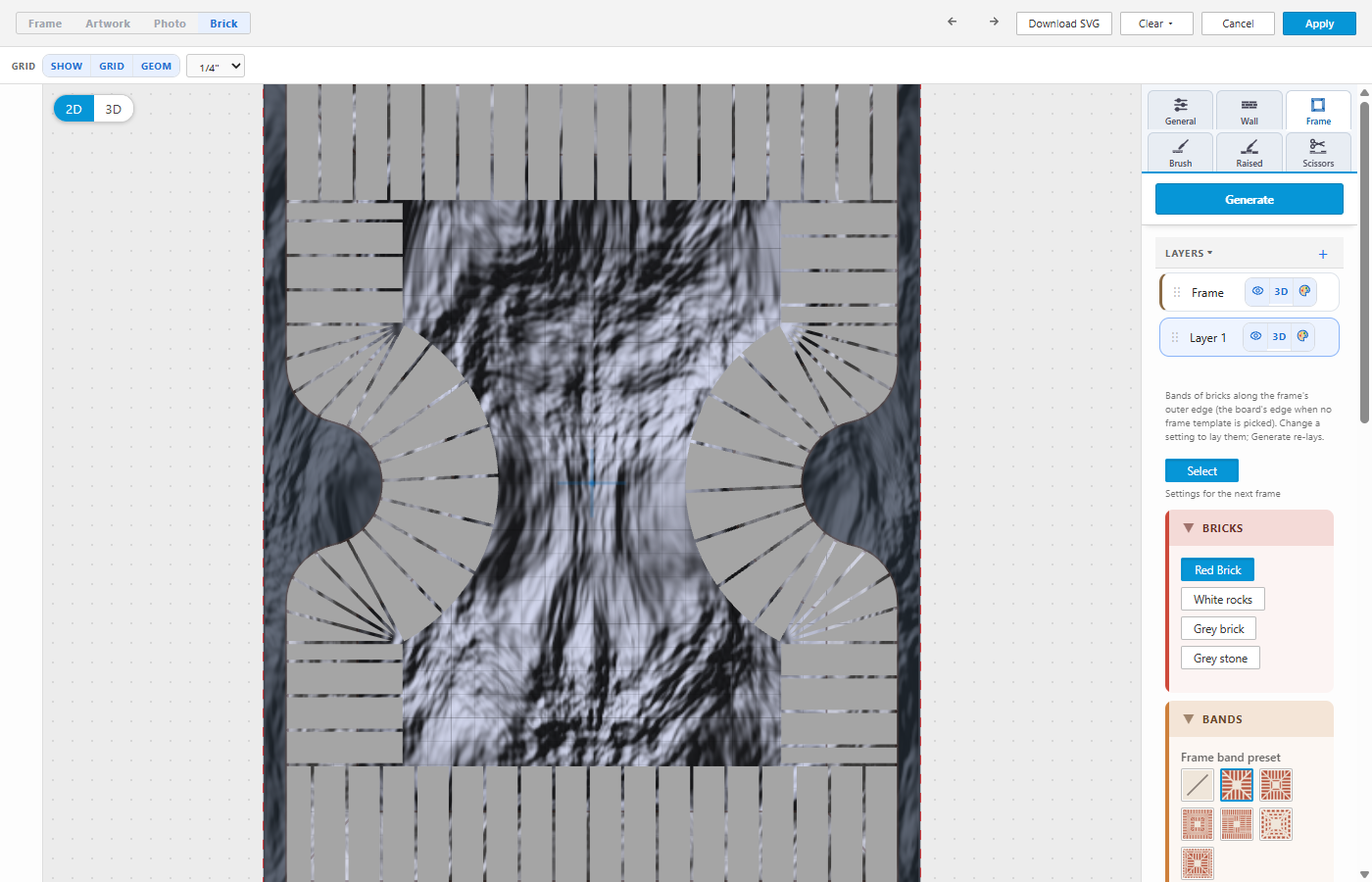Grab the drag handle of Frame layer
1372x882 pixels.
[x=1177, y=292]
